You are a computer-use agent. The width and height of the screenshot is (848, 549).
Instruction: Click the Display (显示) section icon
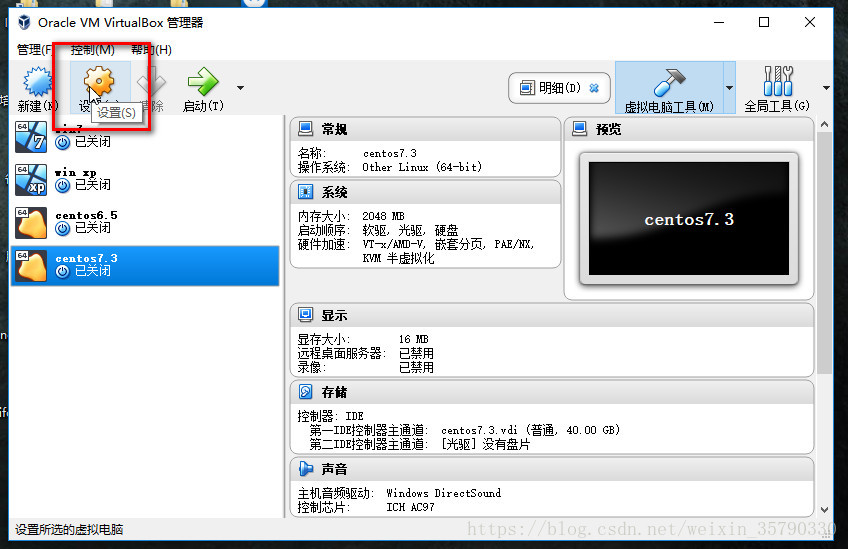tap(306, 315)
